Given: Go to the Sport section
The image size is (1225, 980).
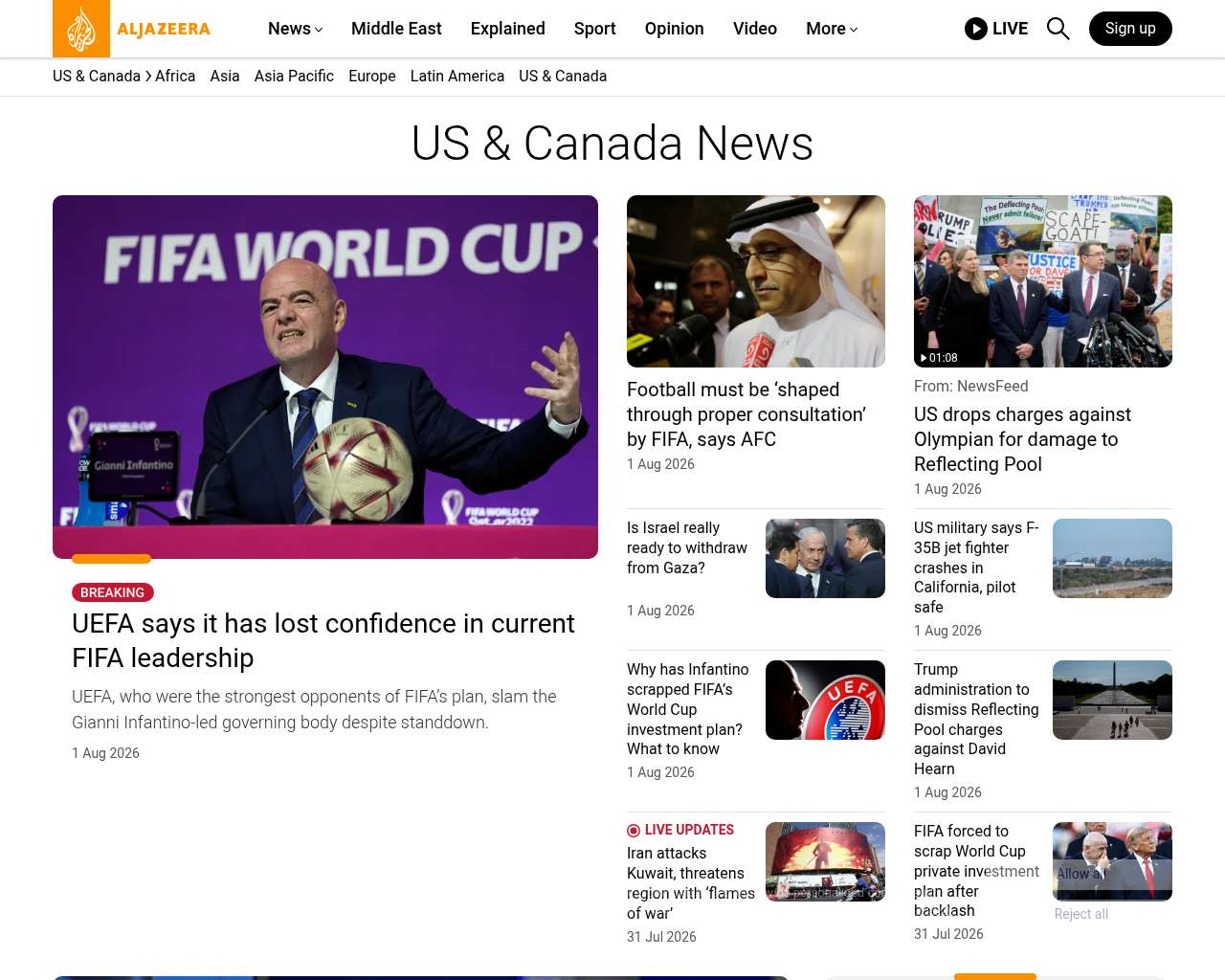Looking at the screenshot, I should (595, 29).
